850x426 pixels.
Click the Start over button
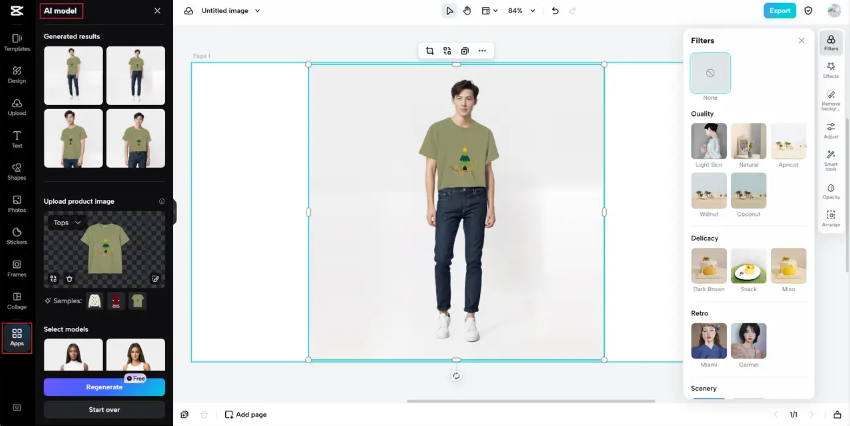tap(104, 410)
